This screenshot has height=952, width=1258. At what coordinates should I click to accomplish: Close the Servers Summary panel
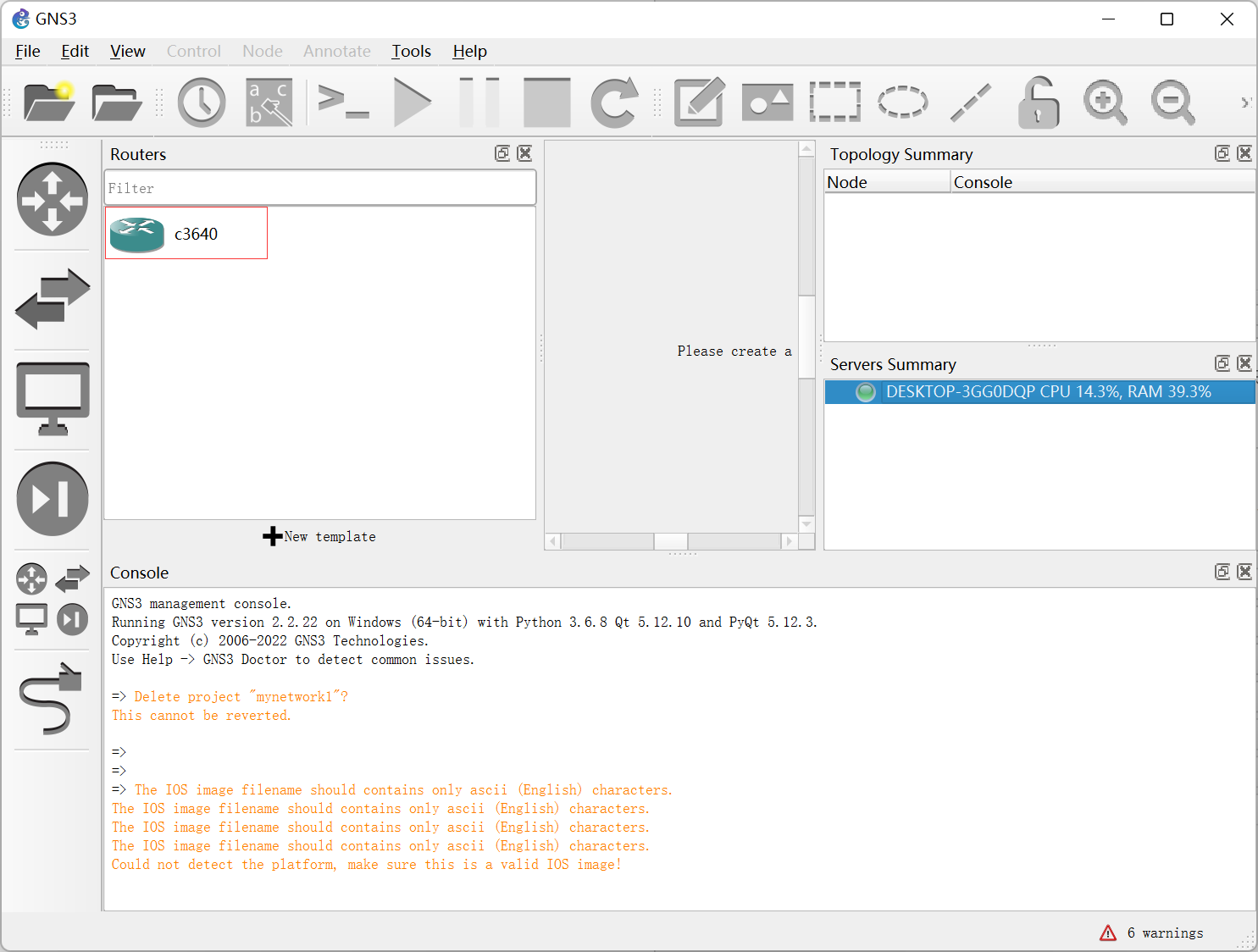[x=1244, y=363]
